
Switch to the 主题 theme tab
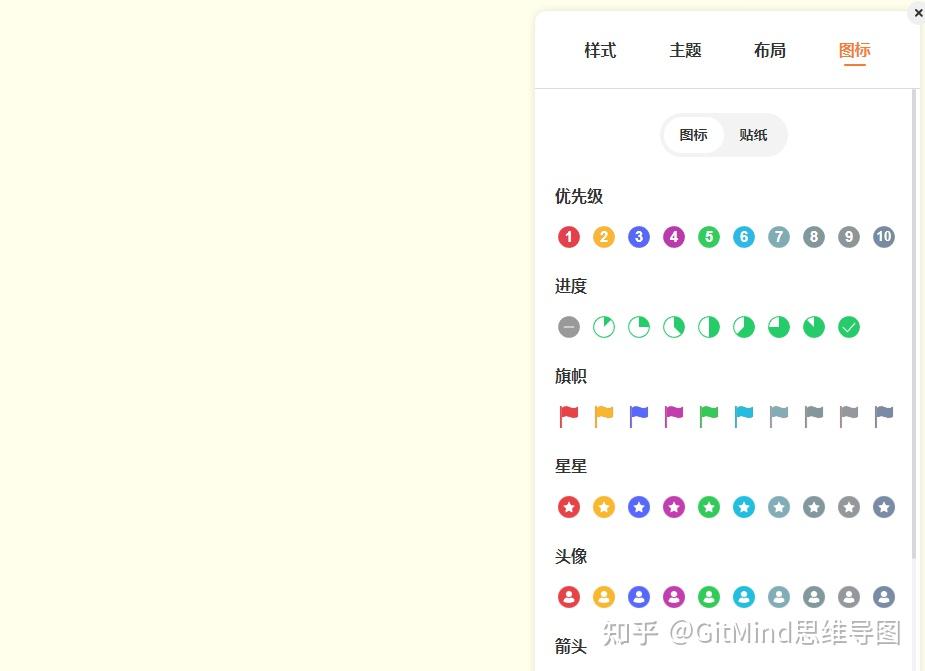tap(685, 51)
